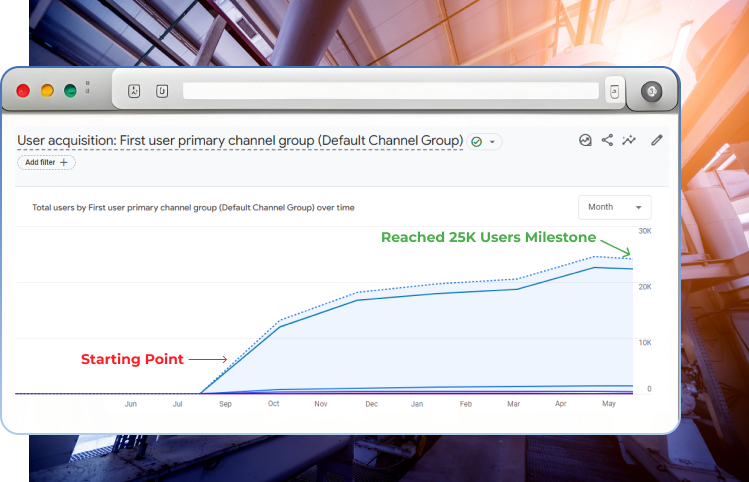
Task: Click the pencil customize report icon
Action: pos(657,141)
